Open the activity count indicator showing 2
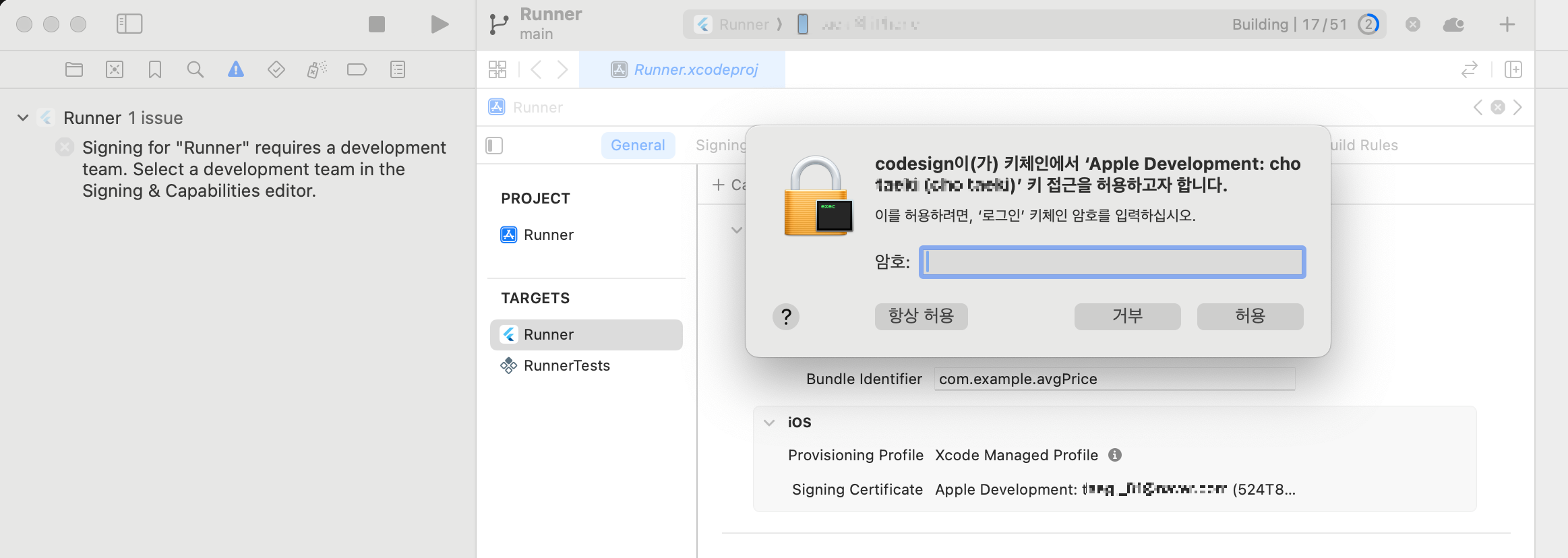This screenshot has width=1568, height=558. tap(1368, 24)
